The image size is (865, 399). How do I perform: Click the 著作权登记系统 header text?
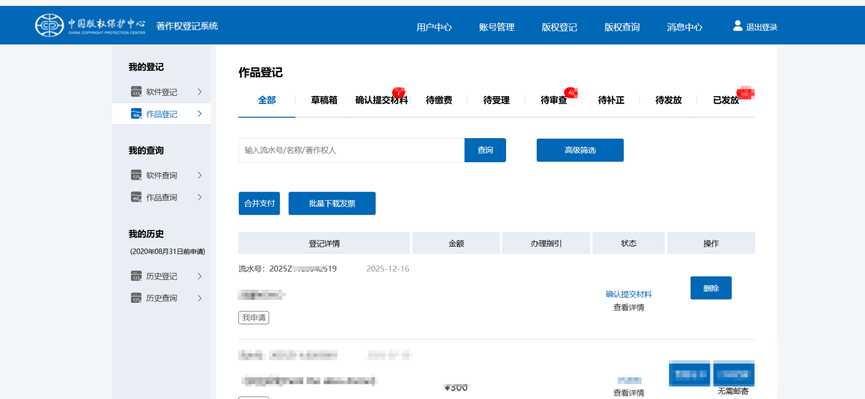pyautogui.click(x=187, y=25)
